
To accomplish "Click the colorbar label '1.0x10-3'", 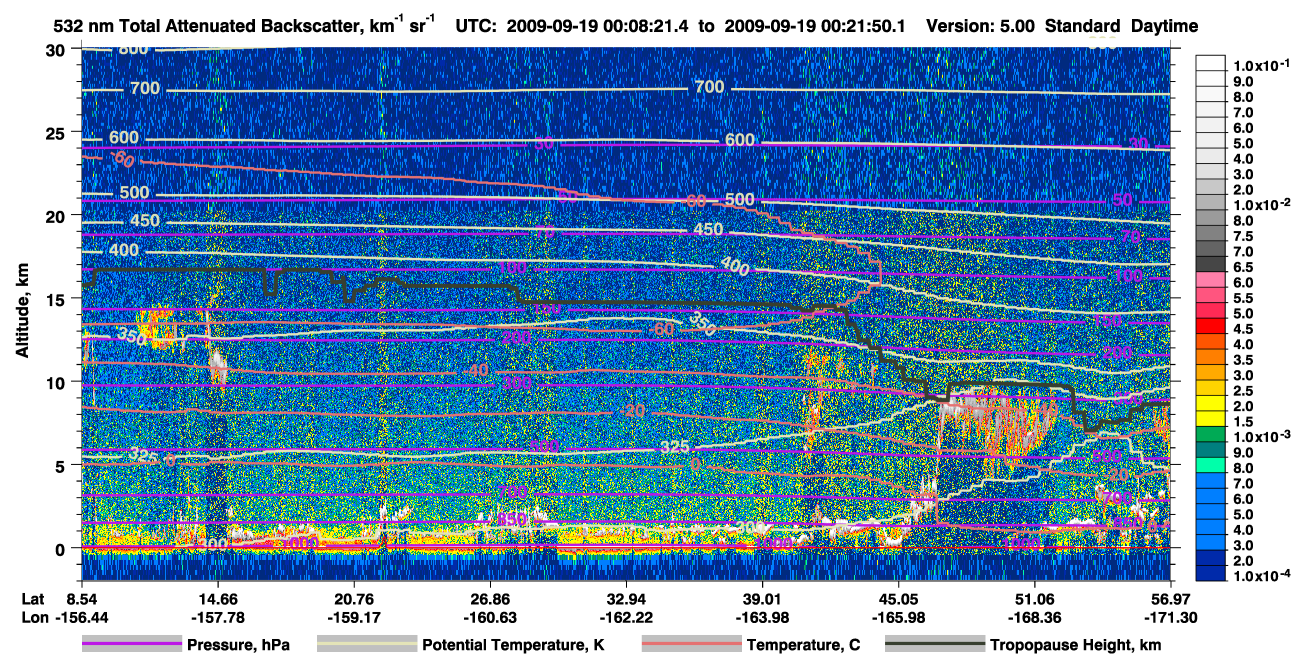I will point(1262,437).
